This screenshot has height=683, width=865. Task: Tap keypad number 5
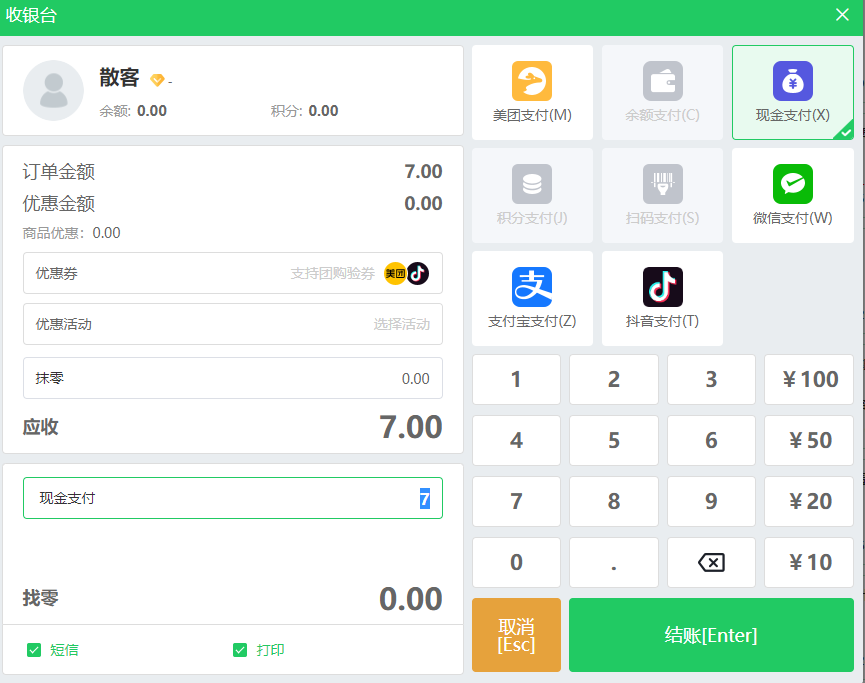614,440
